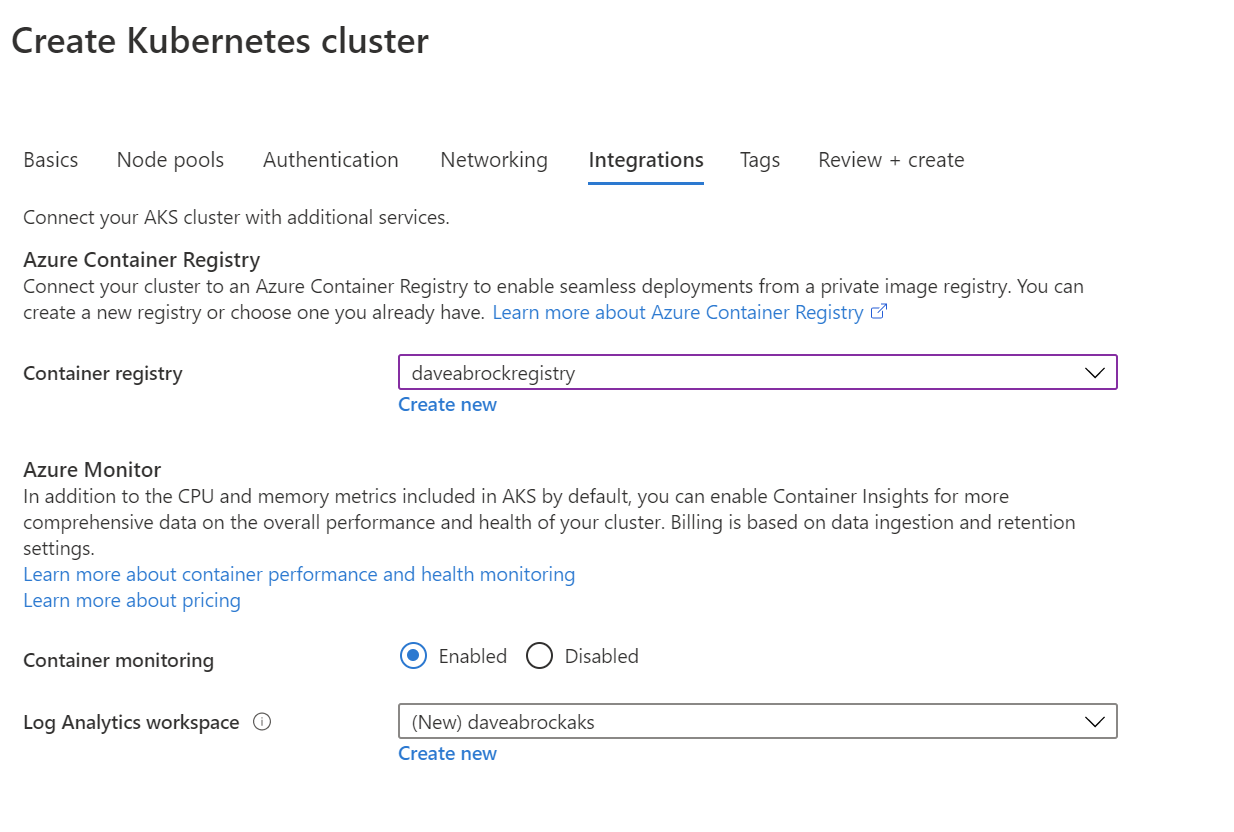Disable Container monitoring
Screen dimensions: 1234x832
539,656
